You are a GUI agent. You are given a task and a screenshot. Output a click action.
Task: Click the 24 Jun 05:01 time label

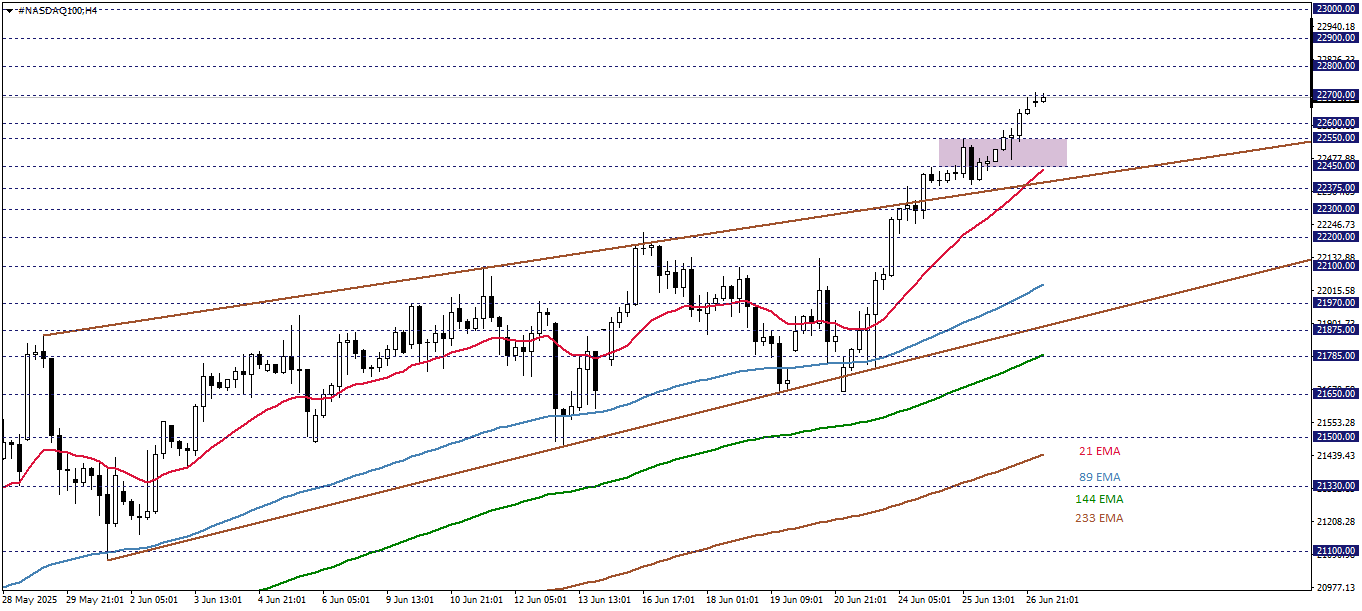point(924,600)
